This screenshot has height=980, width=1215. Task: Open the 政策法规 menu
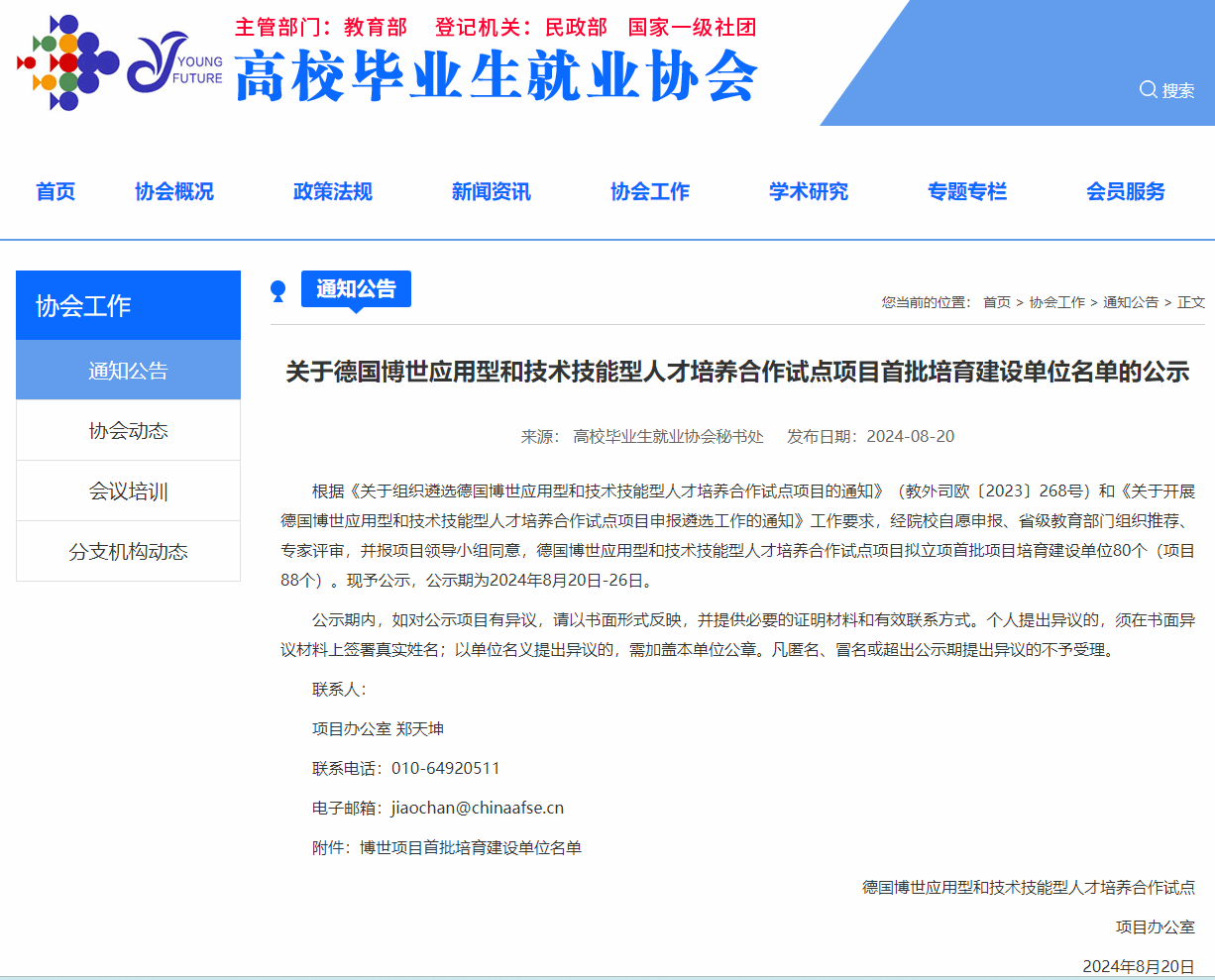pos(333,191)
